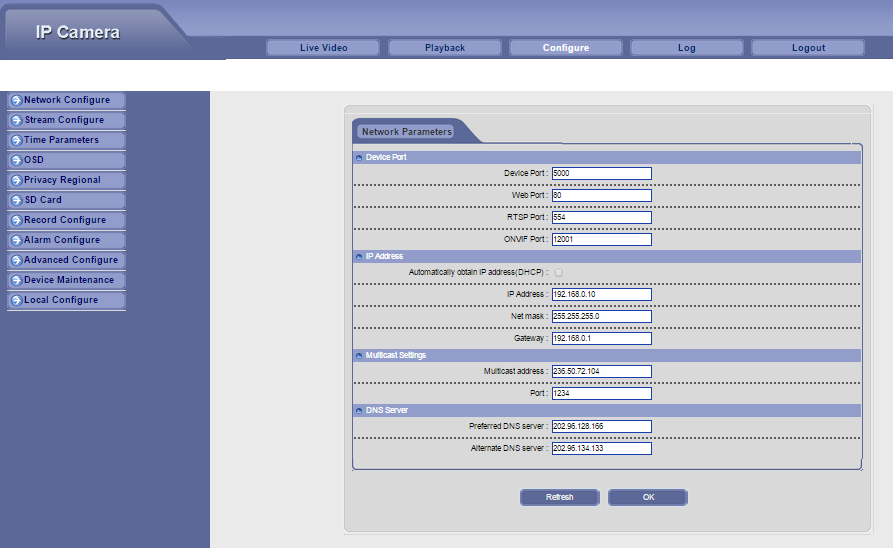Viewport: 893px width, 548px height.
Task: Click the ONVIF Port field showing 12001
Action: pyautogui.click(x=601, y=239)
